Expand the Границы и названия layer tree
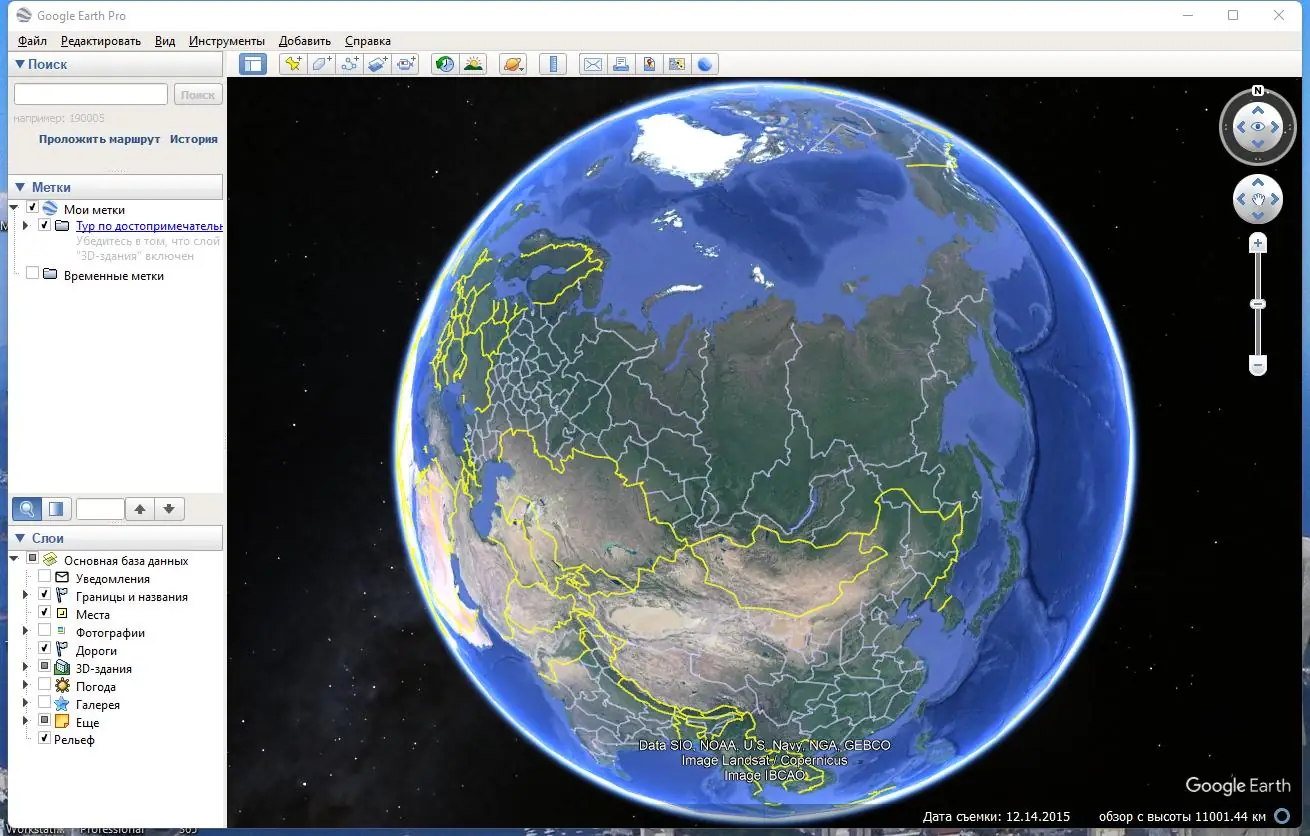 coord(25,595)
